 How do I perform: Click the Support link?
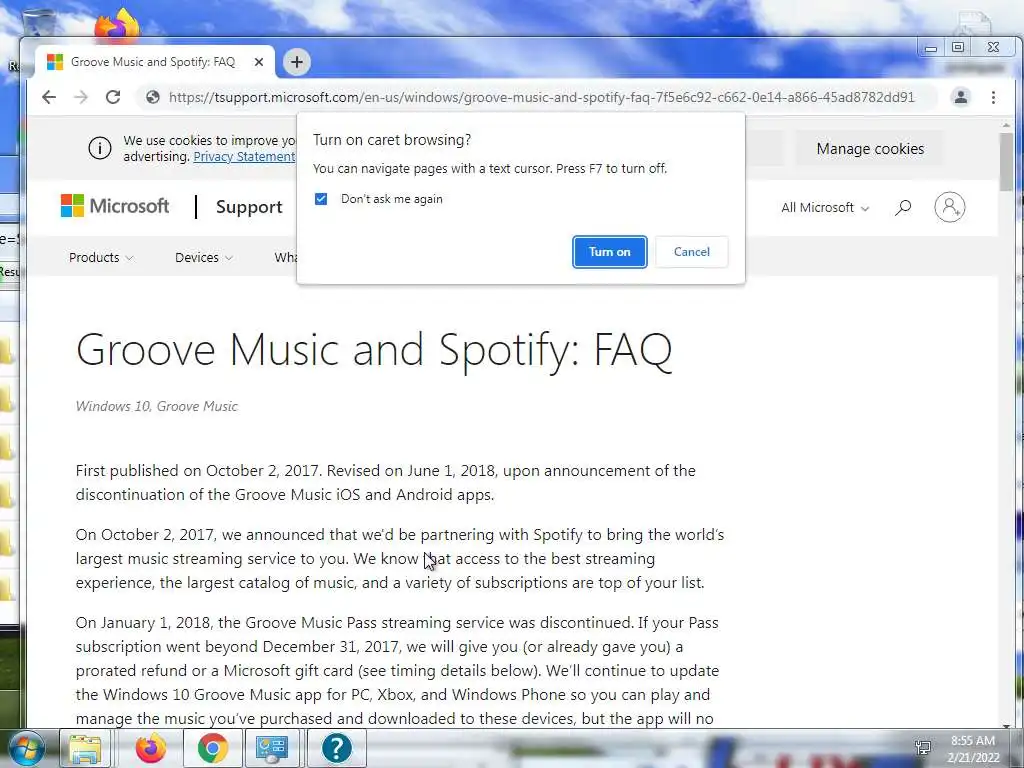pyautogui.click(x=249, y=207)
